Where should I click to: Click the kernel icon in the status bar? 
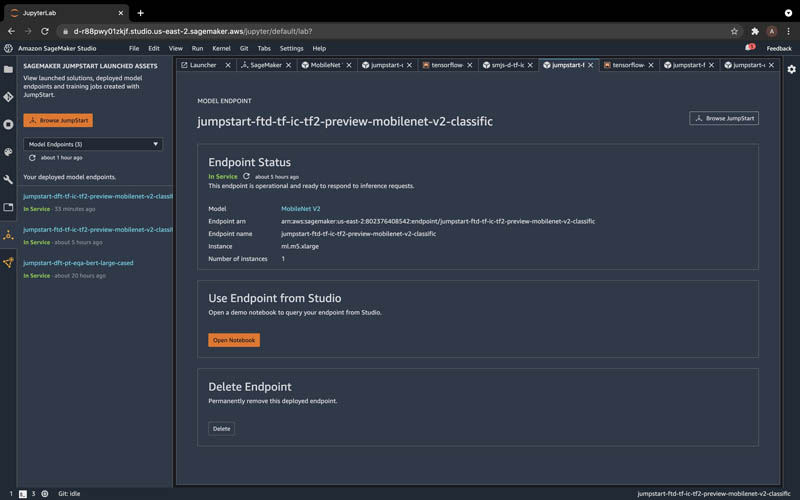click(45, 494)
